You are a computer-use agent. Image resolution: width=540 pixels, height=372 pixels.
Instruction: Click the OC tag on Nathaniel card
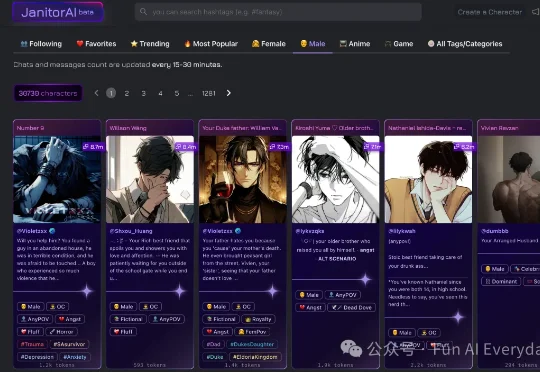pyautogui.click(x=429, y=333)
